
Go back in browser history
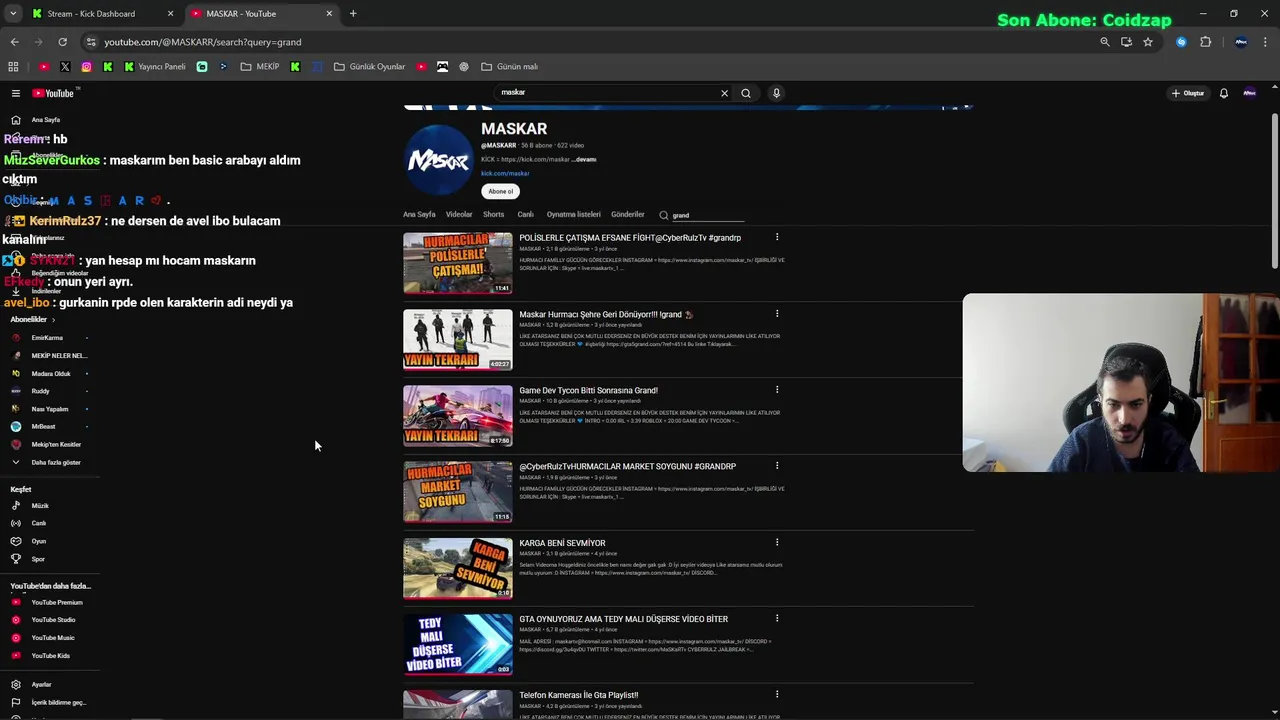[14, 42]
